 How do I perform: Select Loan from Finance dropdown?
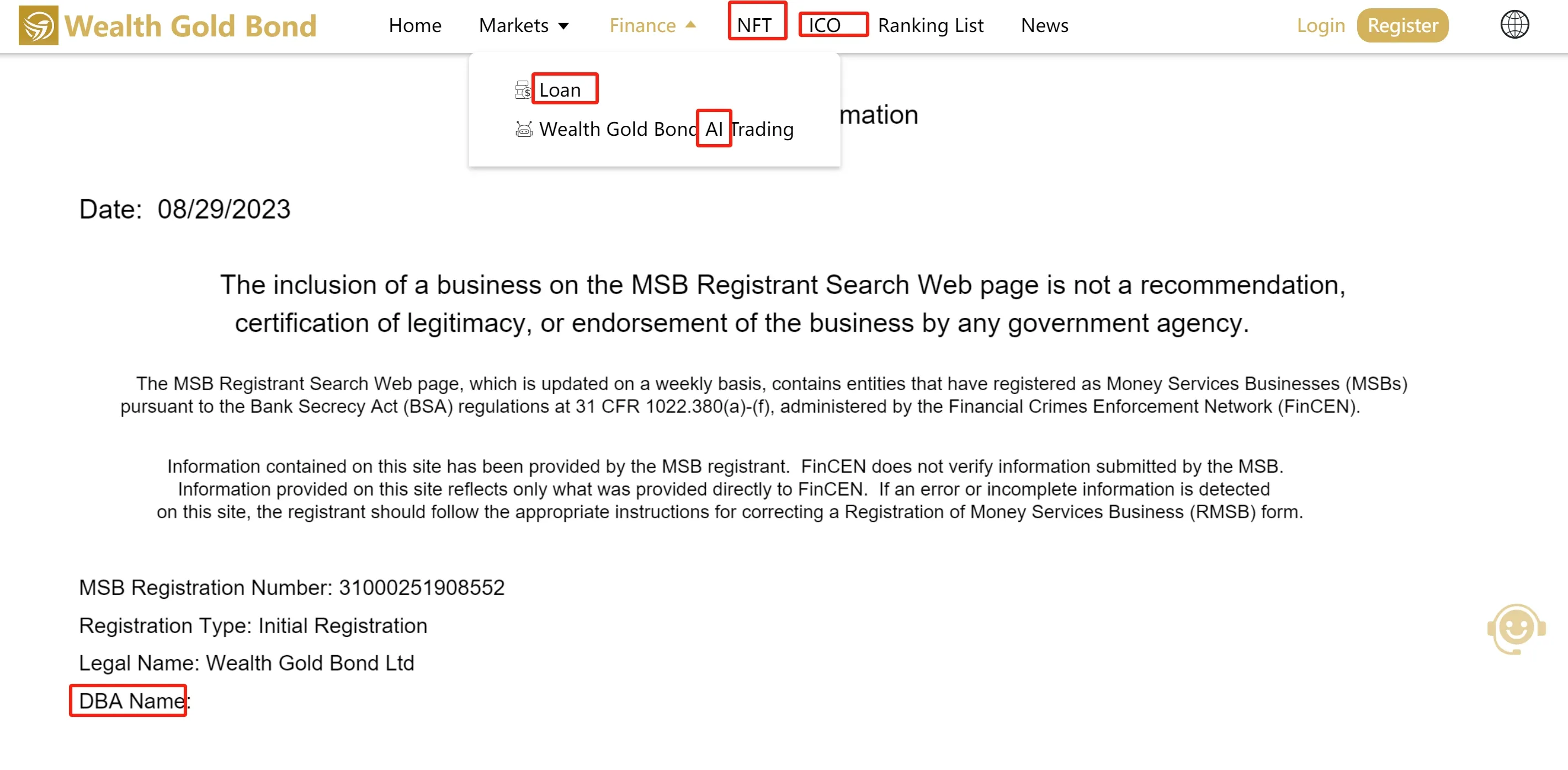tap(560, 90)
